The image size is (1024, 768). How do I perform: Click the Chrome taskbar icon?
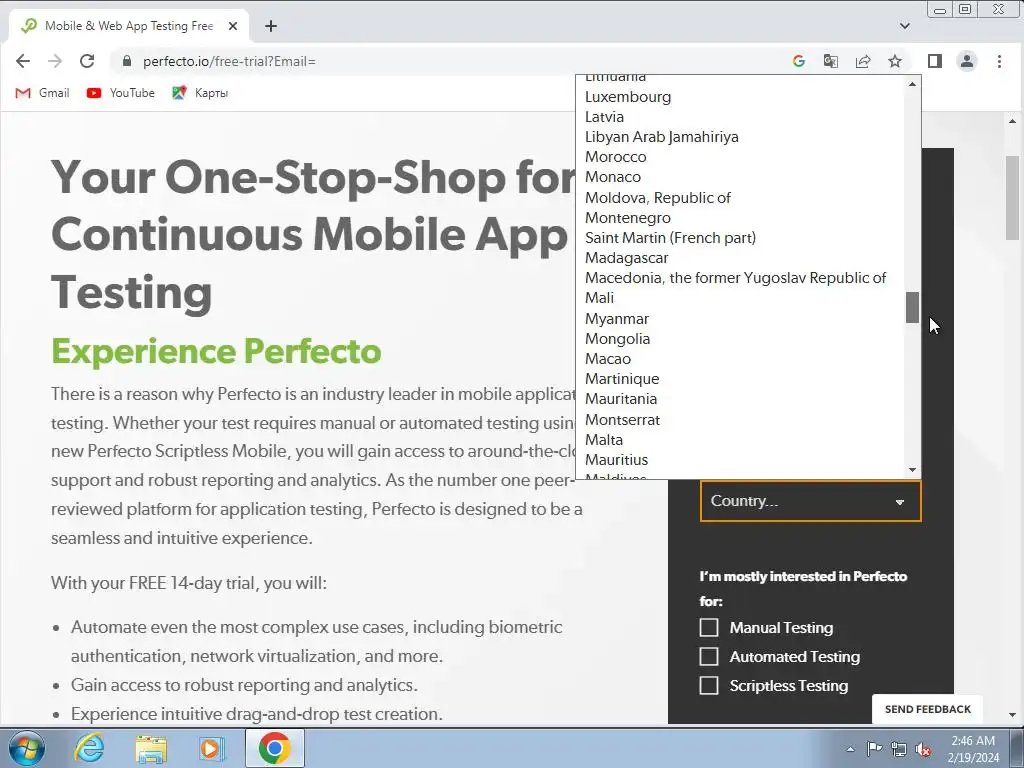coord(274,748)
